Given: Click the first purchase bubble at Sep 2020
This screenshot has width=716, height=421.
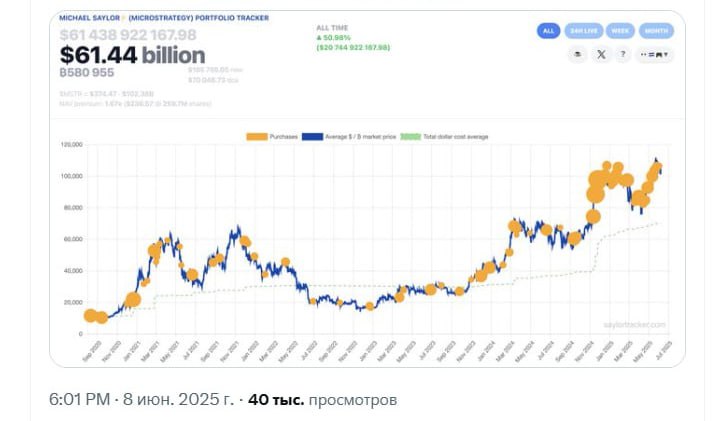Looking at the screenshot, I should point(90,316).
